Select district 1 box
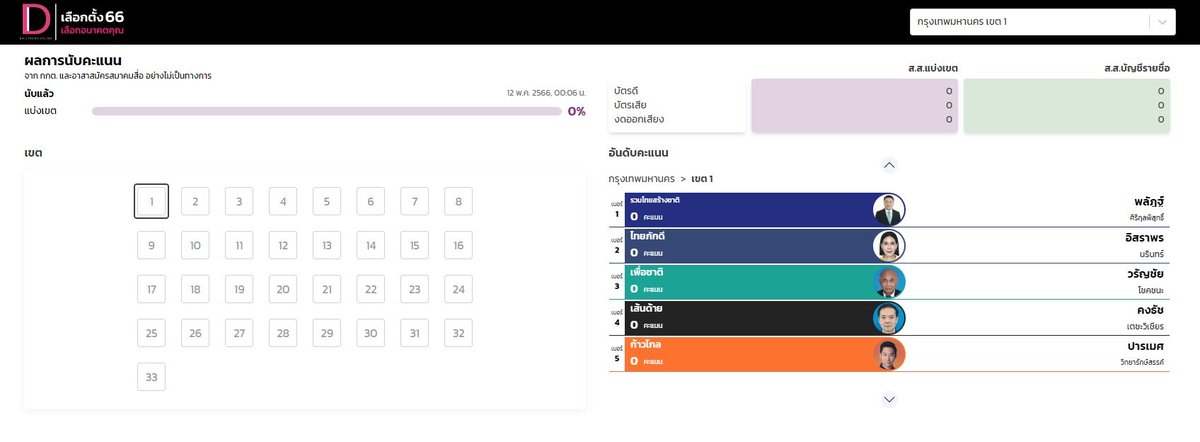The height and width of the screenshot is (442, 1200). (x=151, y=201)
